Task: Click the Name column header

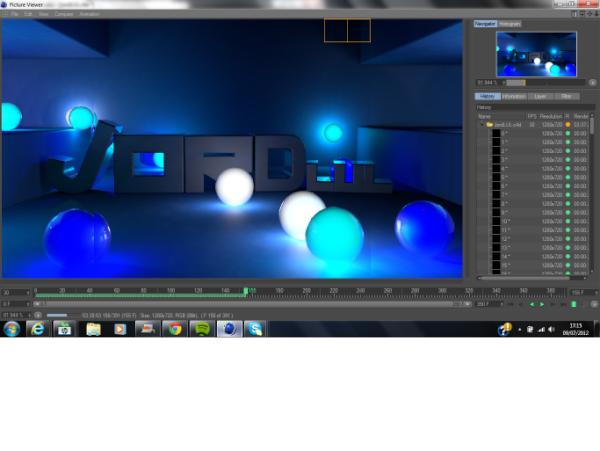Action: (x=484, y=116)
